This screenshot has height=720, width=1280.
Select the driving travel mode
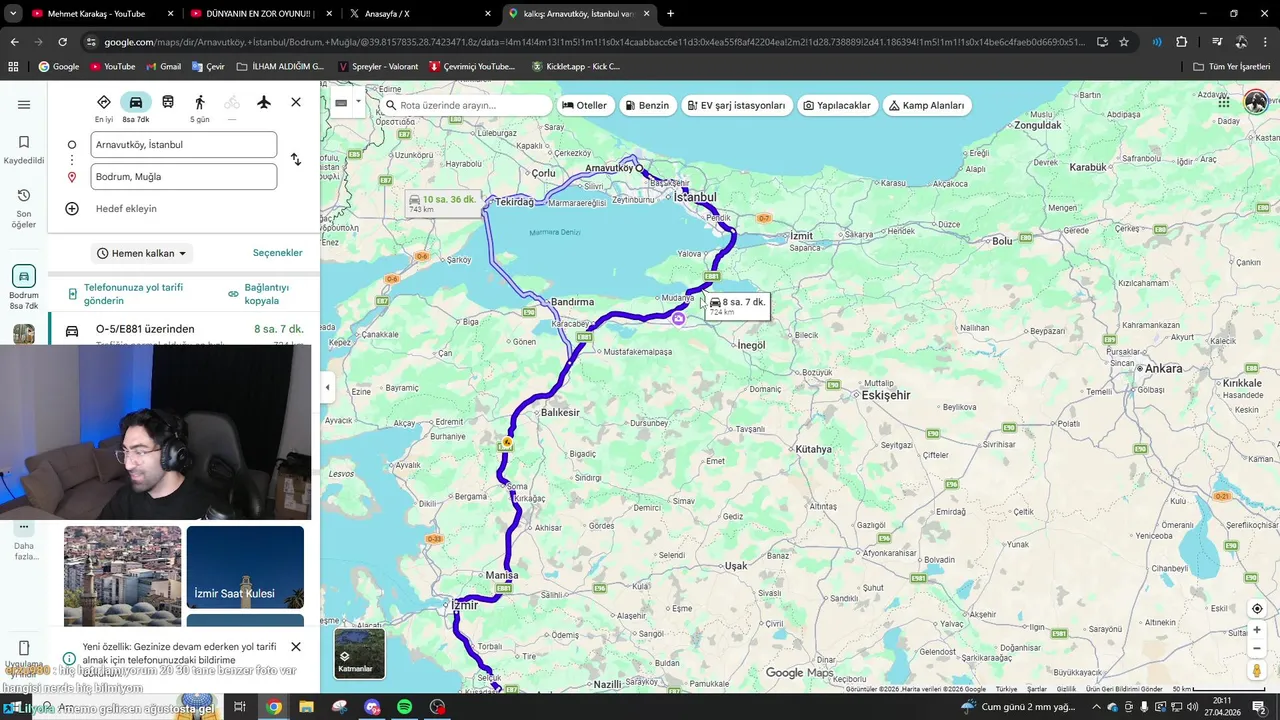pos(136,108)
